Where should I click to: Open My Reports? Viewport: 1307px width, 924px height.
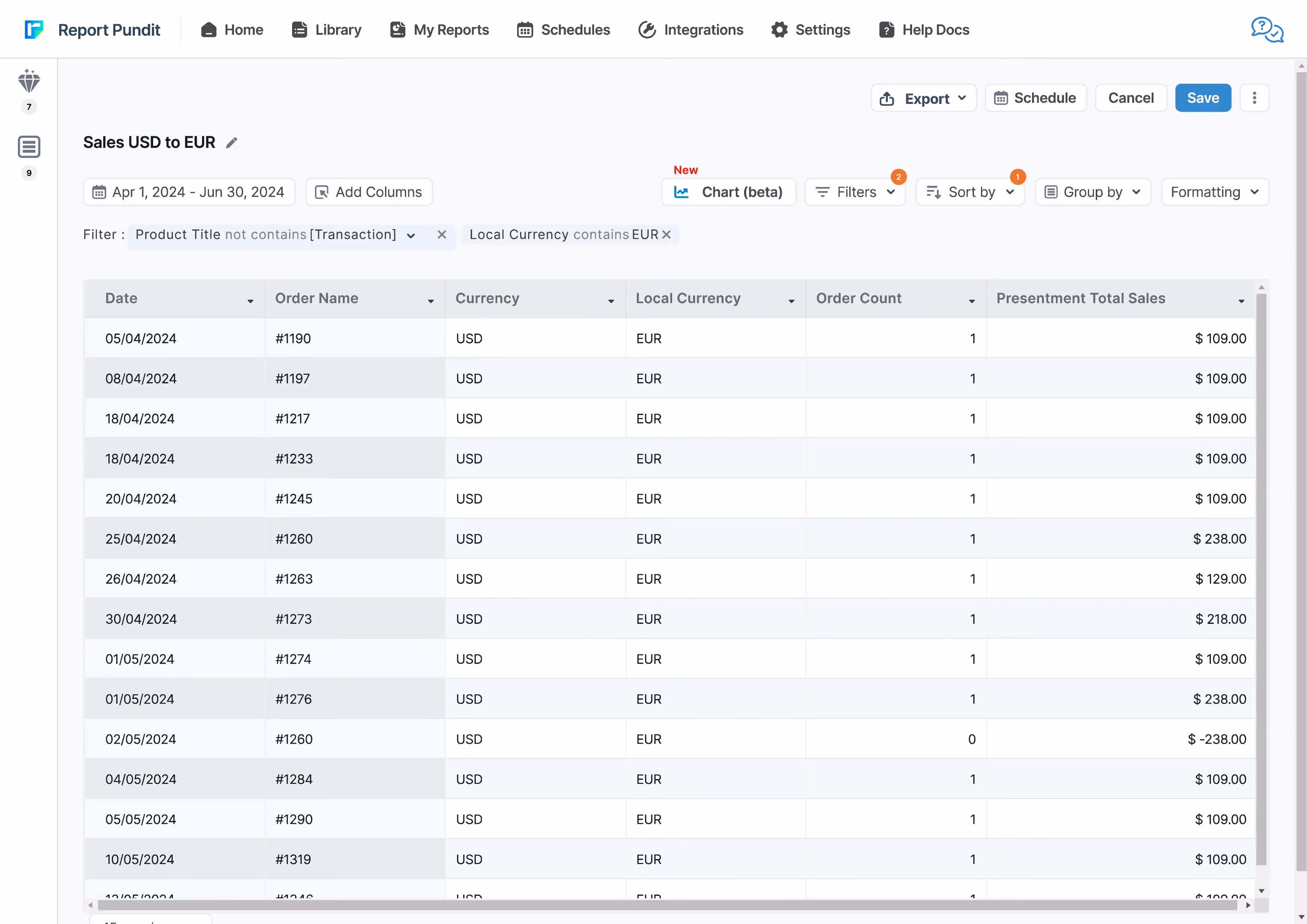(x=440, y=29)
